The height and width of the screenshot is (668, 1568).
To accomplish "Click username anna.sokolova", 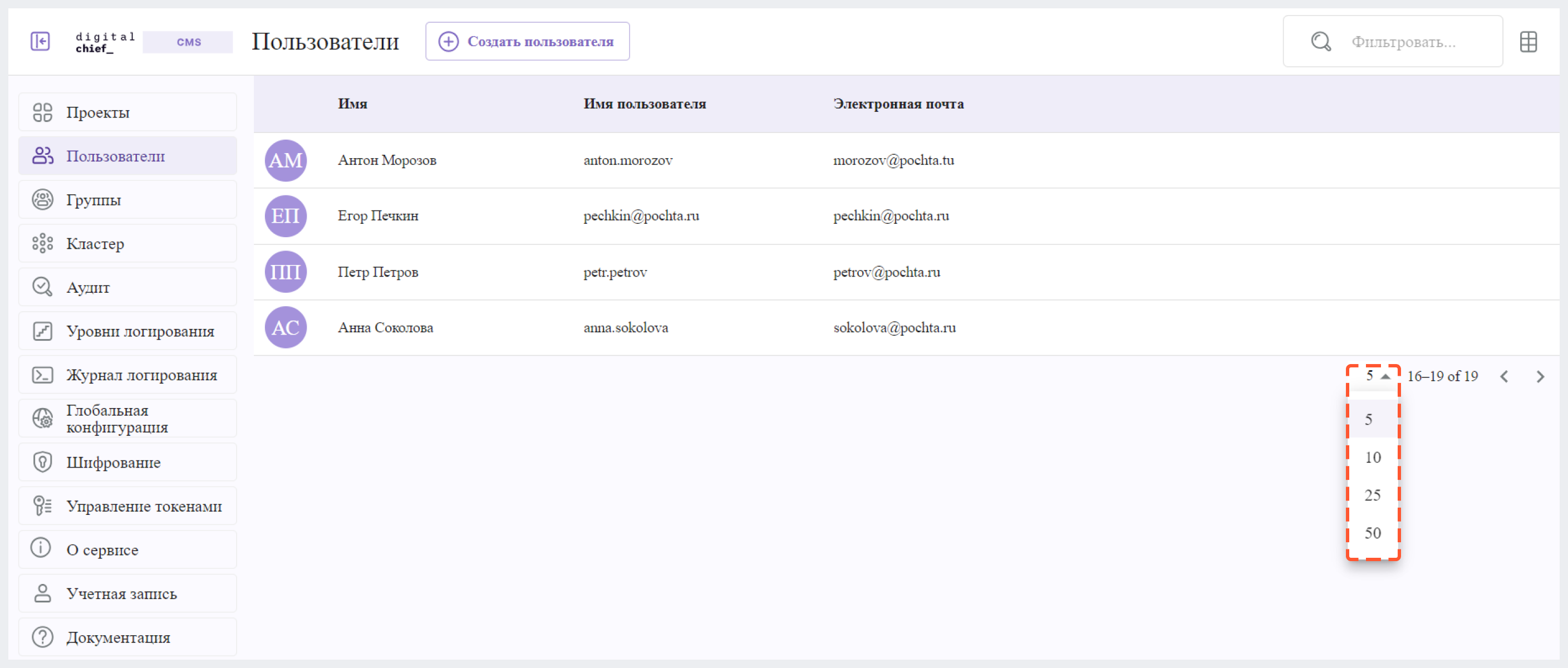I will tap(626, 328).
